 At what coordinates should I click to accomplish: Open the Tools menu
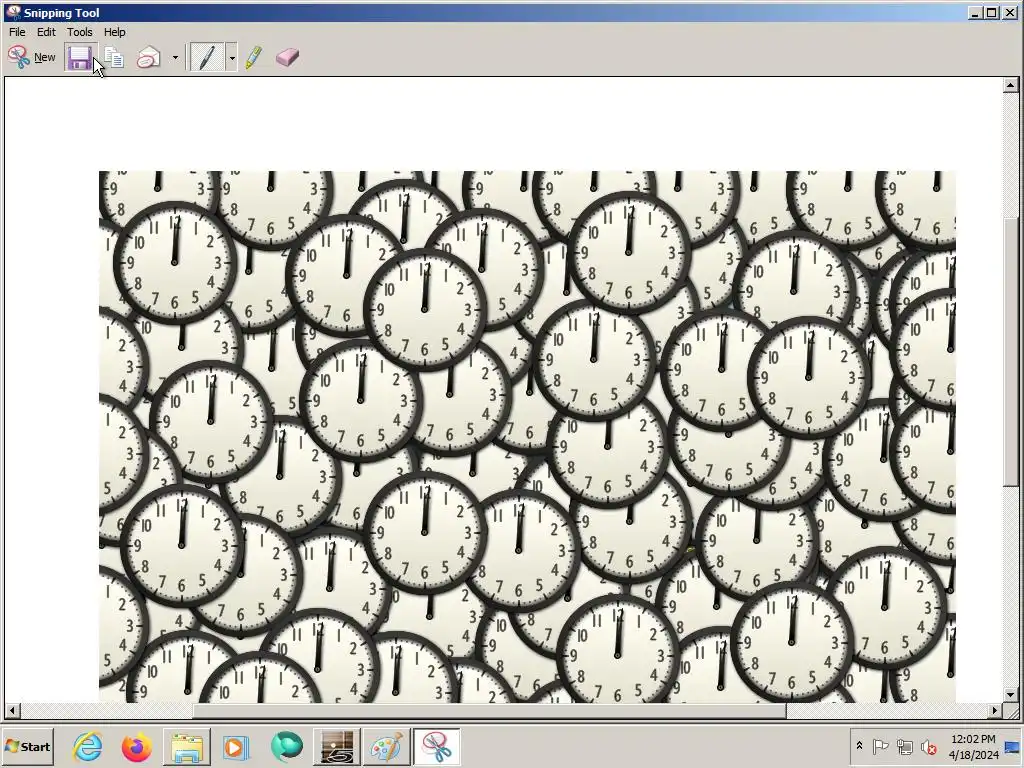(80, 32)
